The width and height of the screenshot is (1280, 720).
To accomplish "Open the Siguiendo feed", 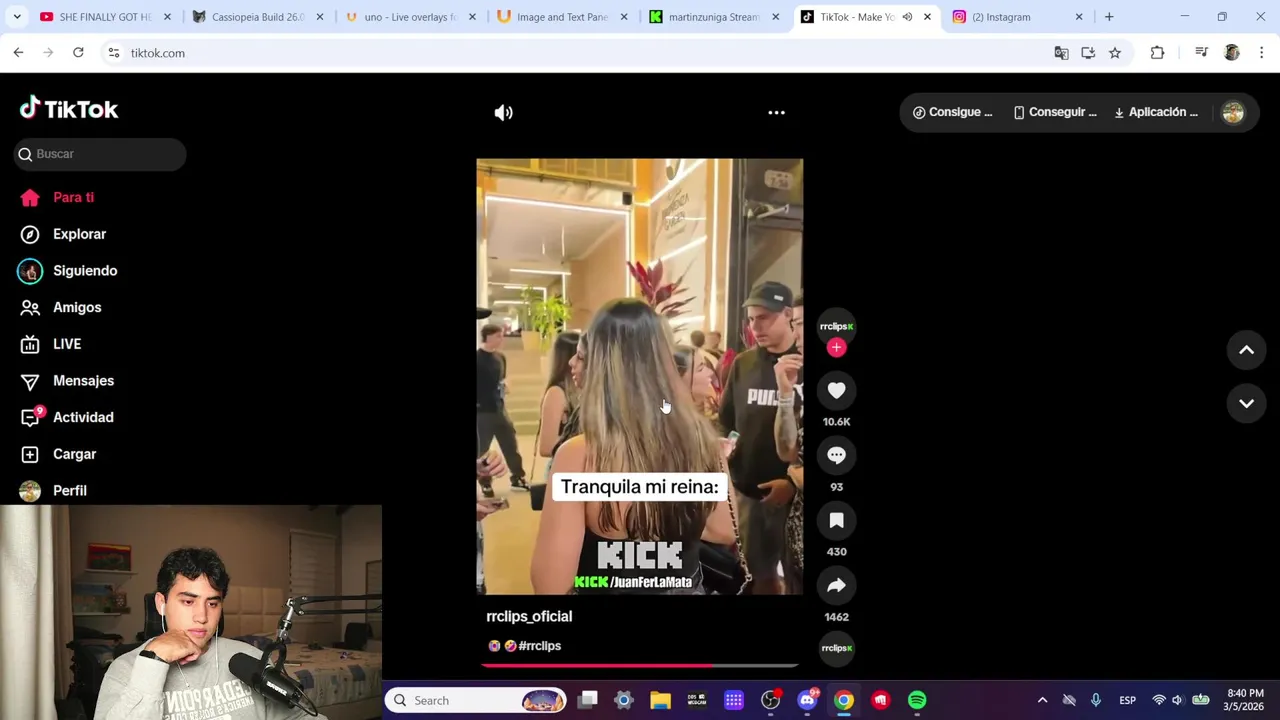I will click(x=85, y=271).
